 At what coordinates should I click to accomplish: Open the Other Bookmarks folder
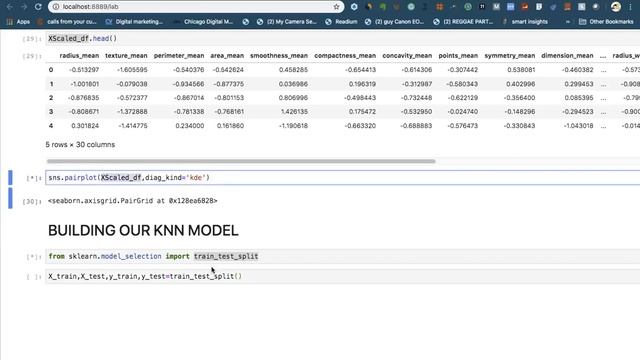606,22
